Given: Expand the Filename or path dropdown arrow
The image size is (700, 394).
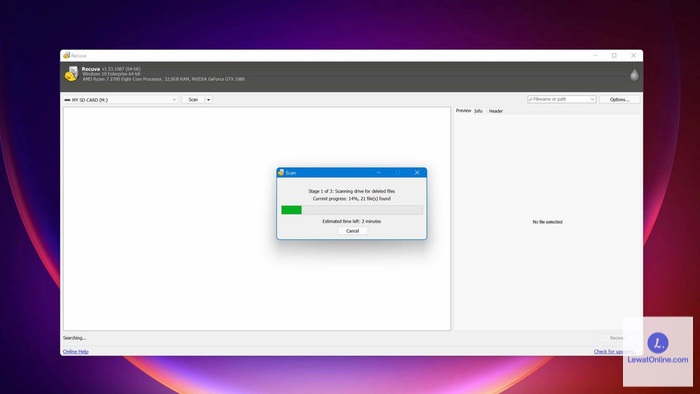Looking at the screenshot, I should tap(592, 99).
